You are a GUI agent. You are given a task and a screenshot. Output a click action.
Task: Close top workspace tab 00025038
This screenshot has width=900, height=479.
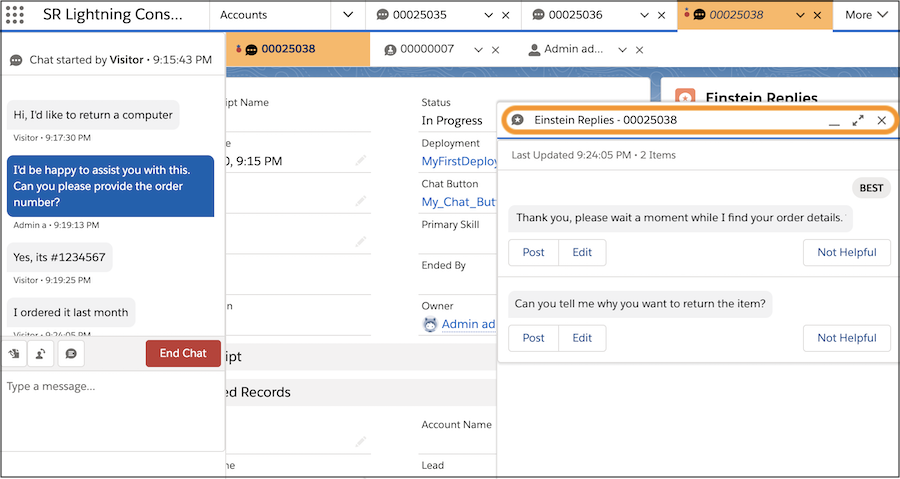click(x=817, y=15)
